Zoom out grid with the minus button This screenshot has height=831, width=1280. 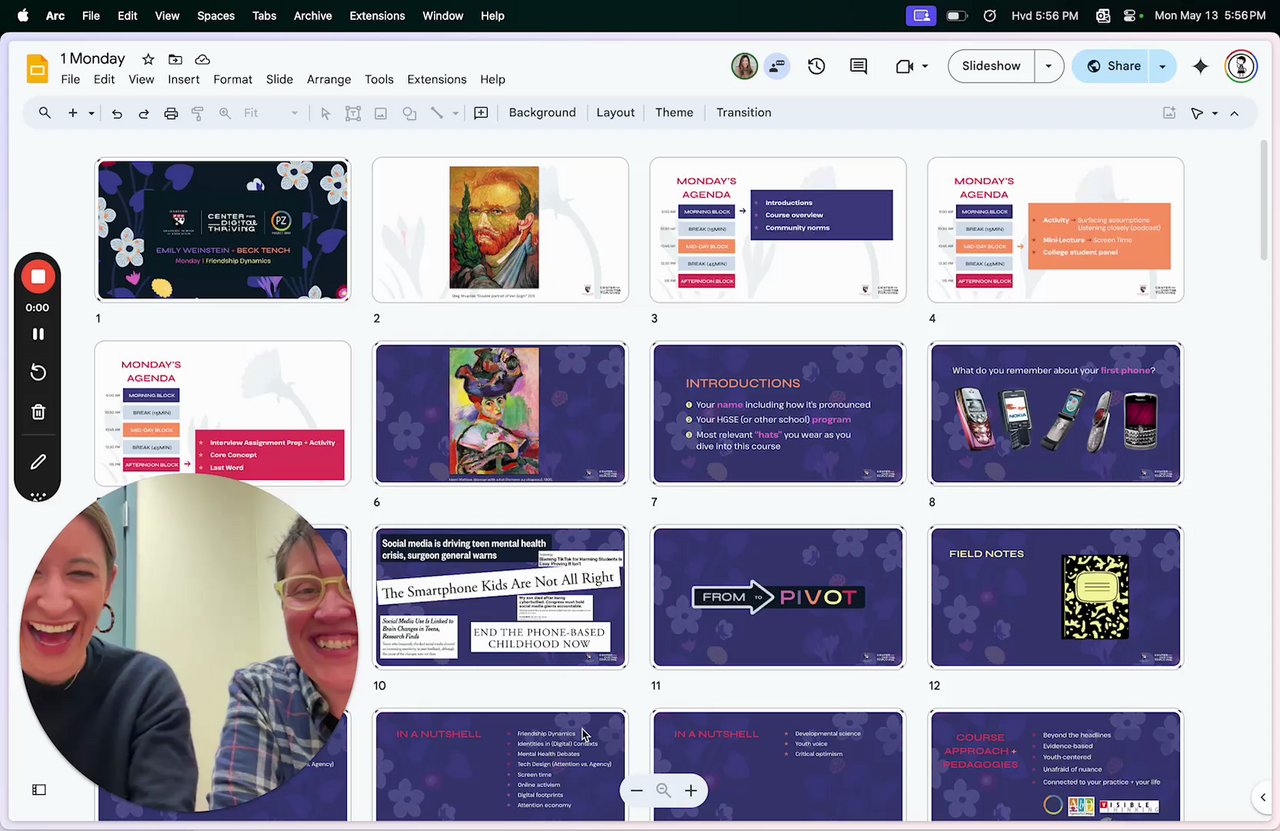coord(637,790)
